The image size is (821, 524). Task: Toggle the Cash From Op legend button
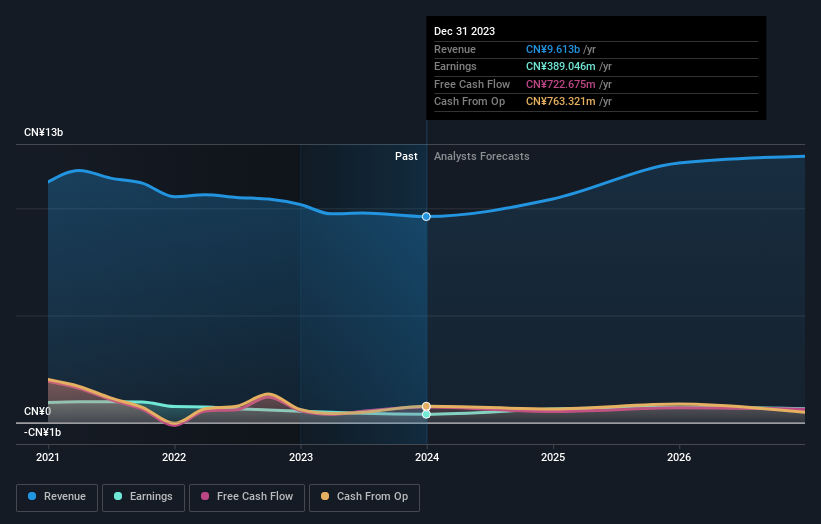click(364, 497)
